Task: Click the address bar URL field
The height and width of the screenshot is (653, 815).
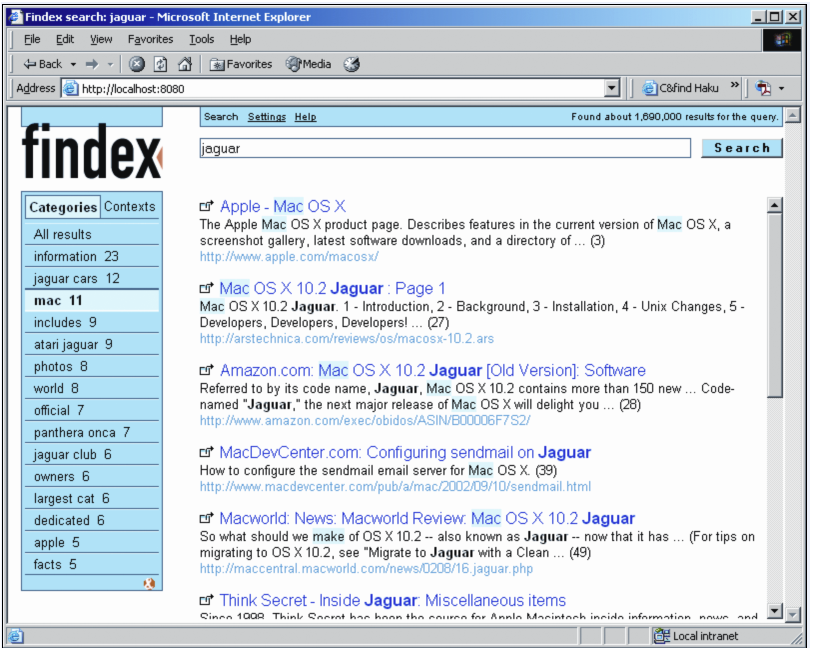Action: point(334,88)
